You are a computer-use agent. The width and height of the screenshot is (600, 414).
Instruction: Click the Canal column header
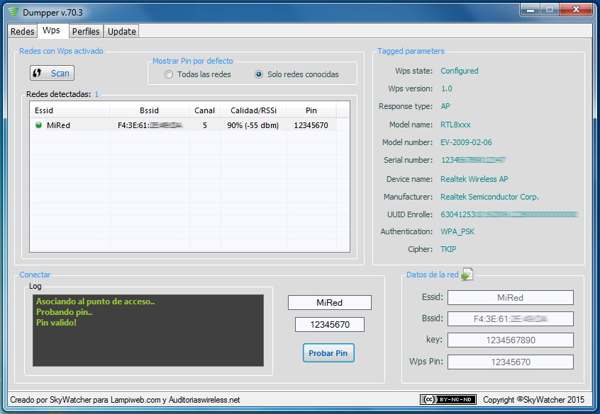click(204, 111)
